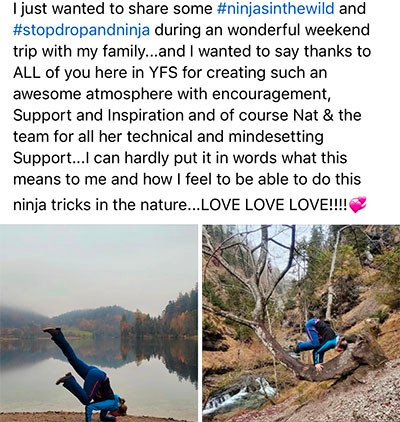Click the word 'mindesetting' in the post
Screen dimensions: 400x422
click(x=276, y=137)
